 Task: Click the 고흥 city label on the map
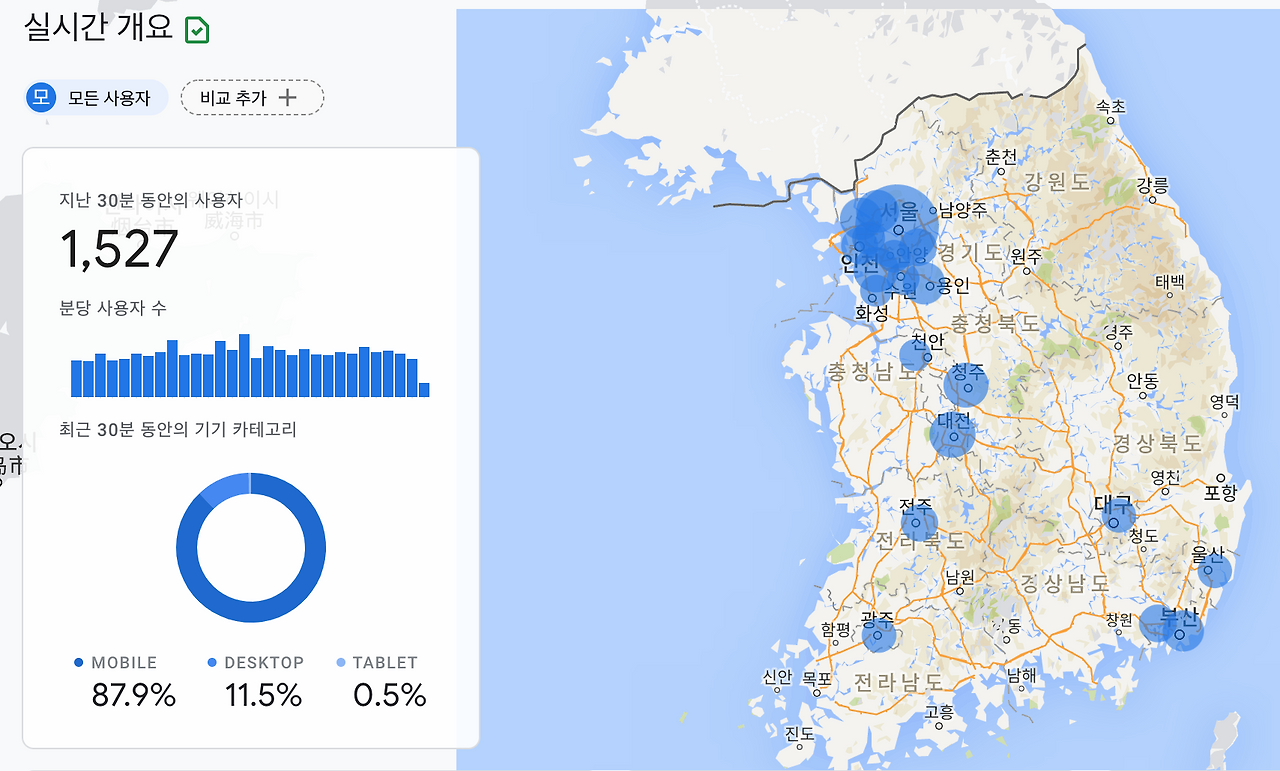(x=939, y=713)
